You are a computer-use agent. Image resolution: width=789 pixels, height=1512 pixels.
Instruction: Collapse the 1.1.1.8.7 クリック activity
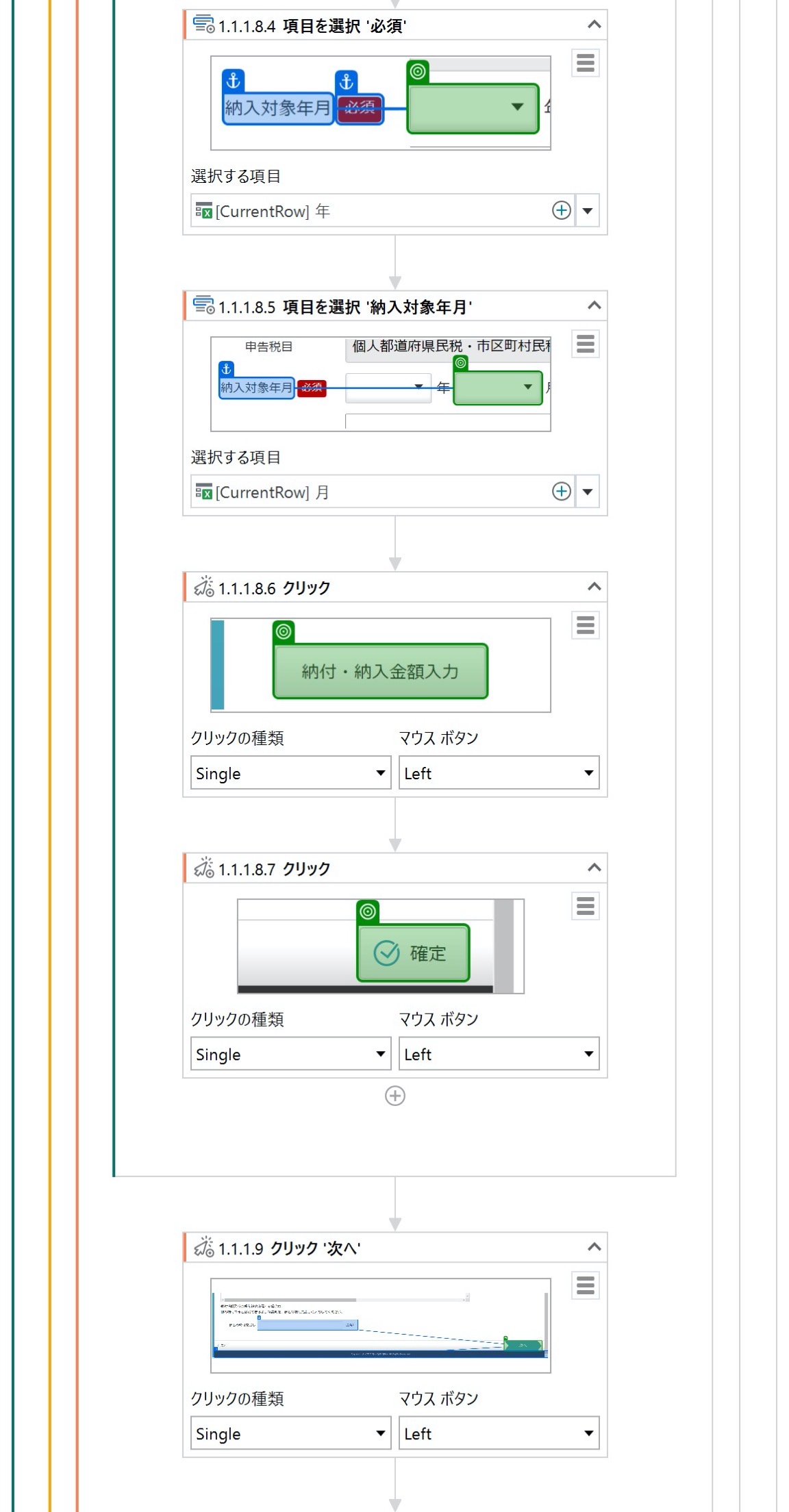point(594,868)
